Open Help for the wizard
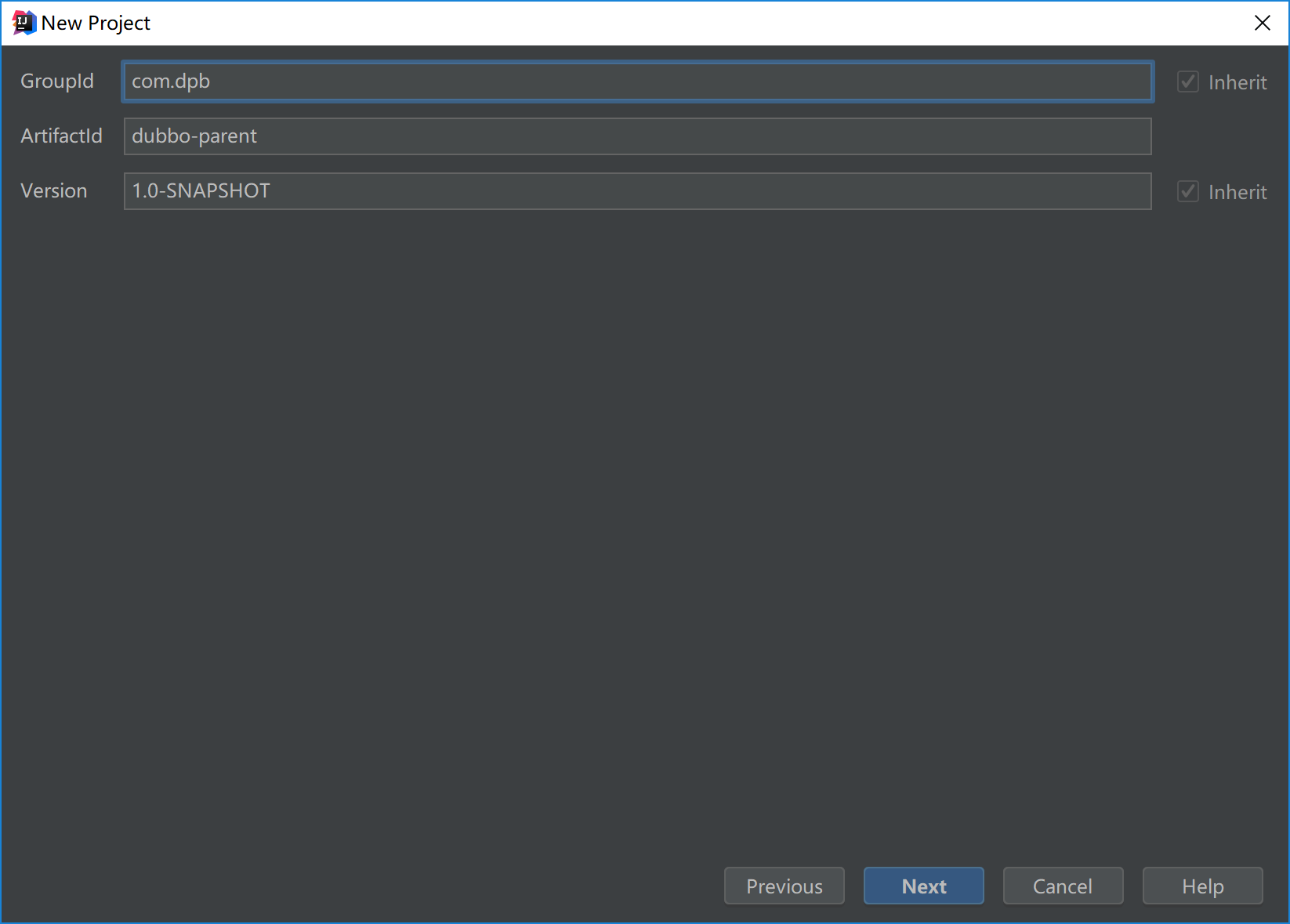Image resolution: width=1290 pixels, height=924 pixels. coord(1203,886)
